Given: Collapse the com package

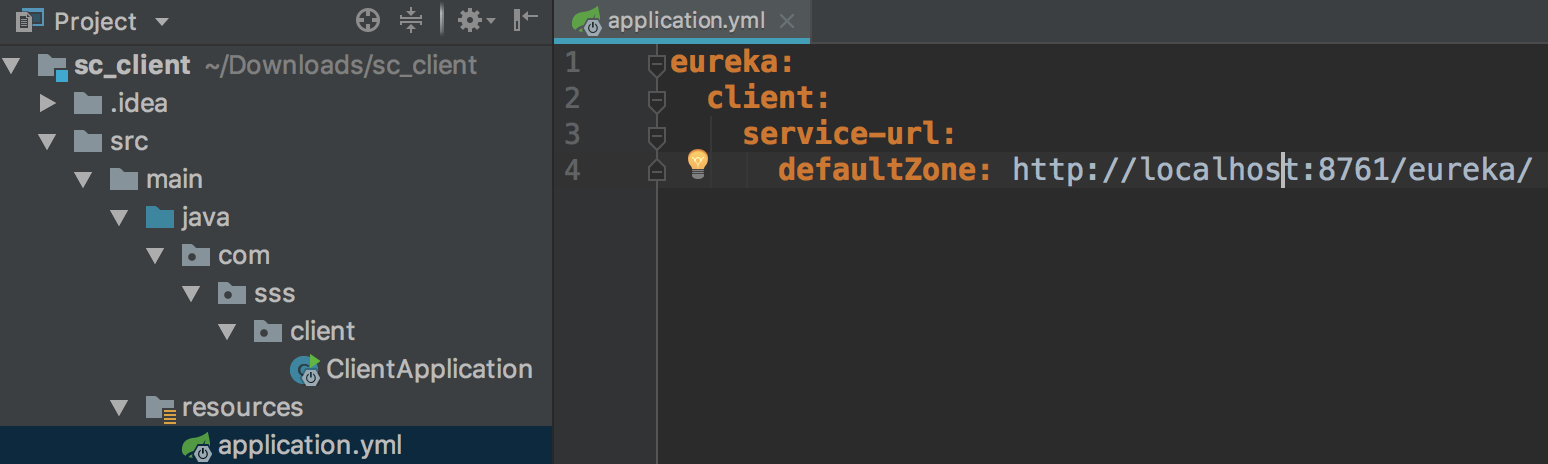Looking at the screenshot, I should (156, 255).
